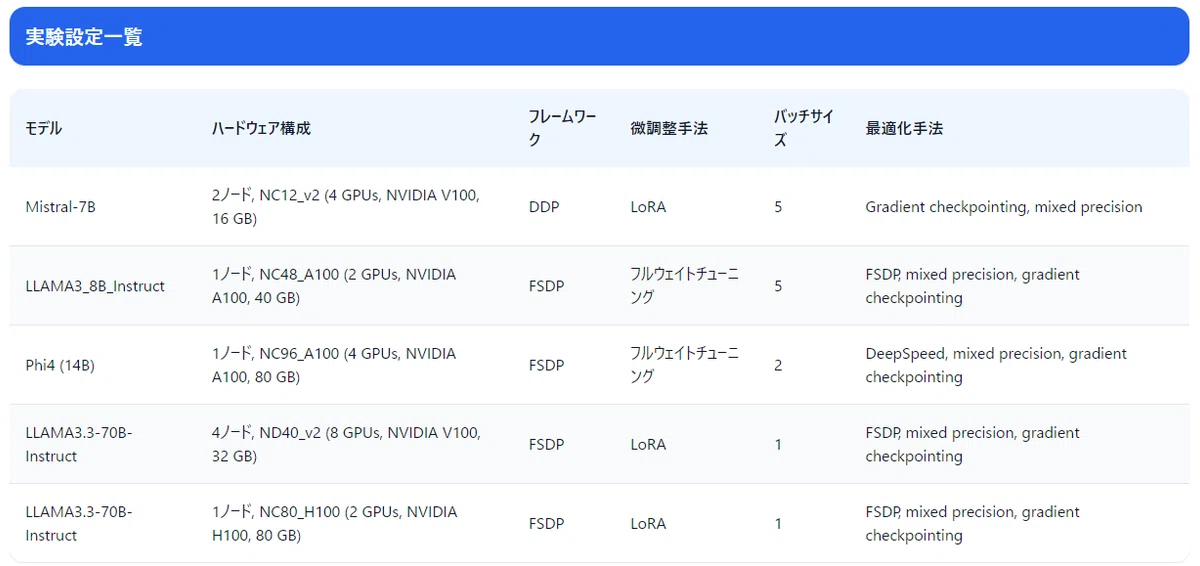1200x566 pixels.
Task: Select the ハードウェア構成 column header
Action: [x=261, y=128]
